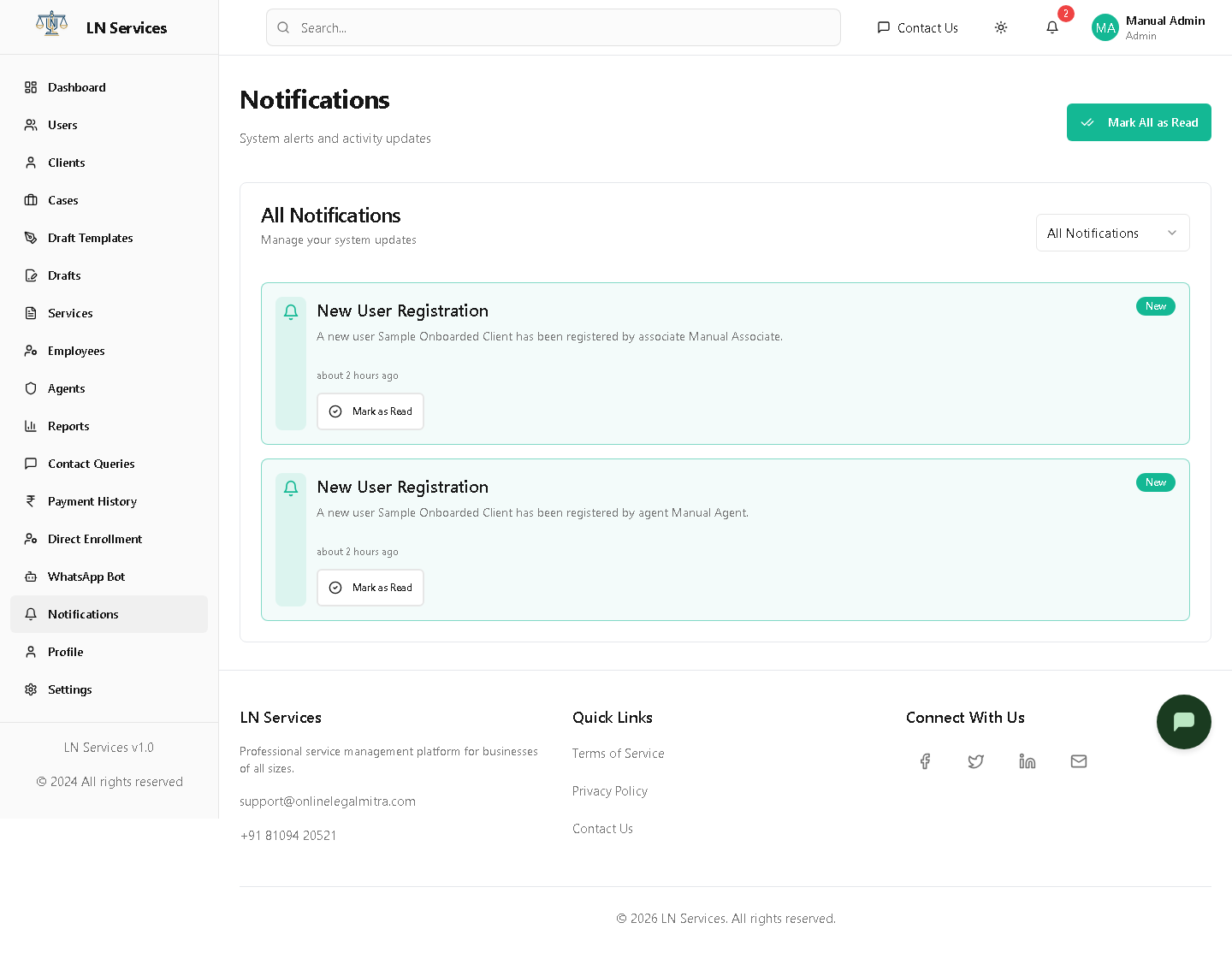Click the MA user avatar in header
Image resolution: width=1232 pixels, height=976 pixels.
point(1105,27)
